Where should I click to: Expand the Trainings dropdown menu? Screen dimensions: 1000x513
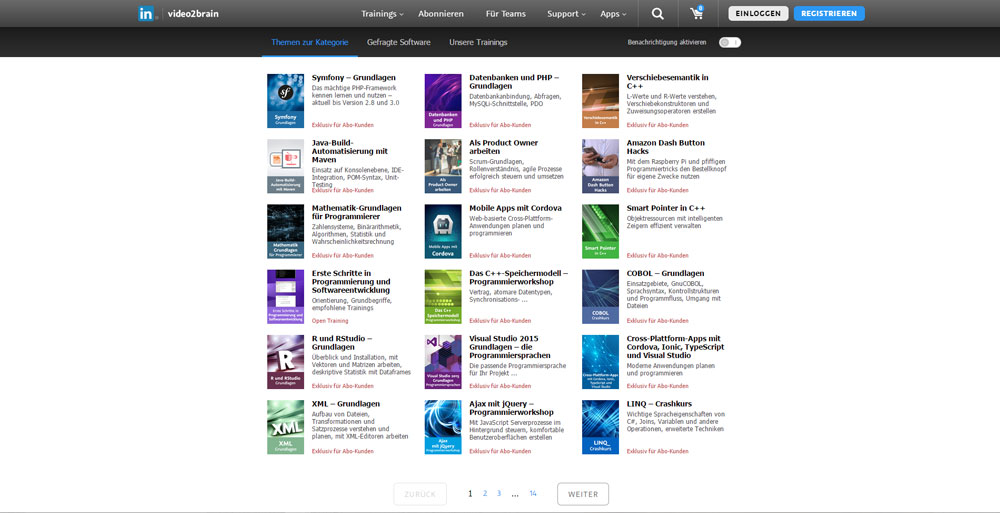[x=382, y=13]
